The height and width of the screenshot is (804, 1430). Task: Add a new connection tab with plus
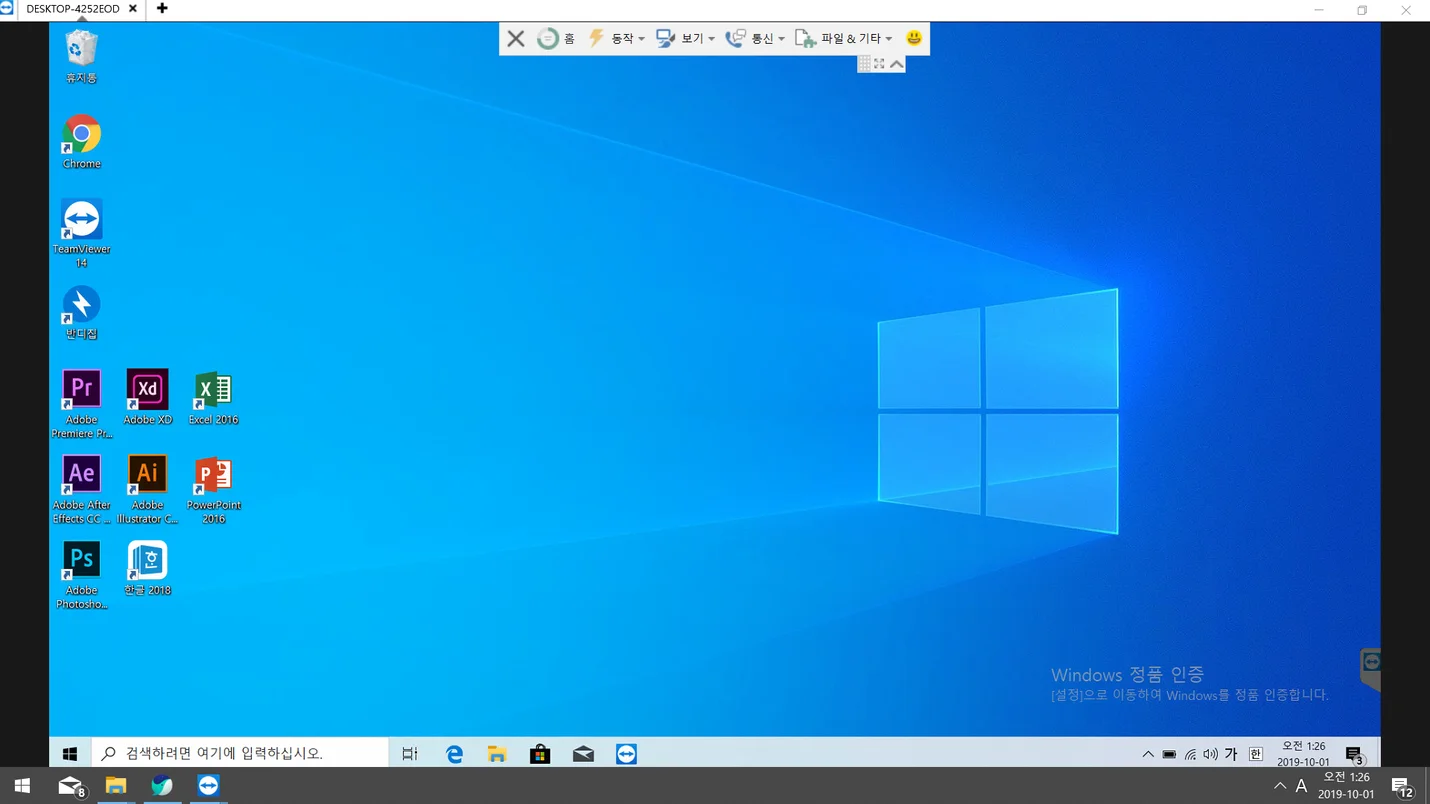pos(162,9)
